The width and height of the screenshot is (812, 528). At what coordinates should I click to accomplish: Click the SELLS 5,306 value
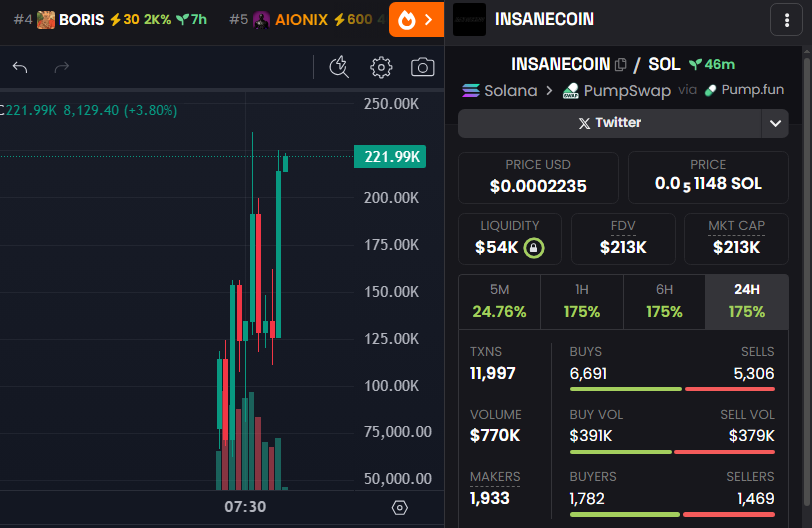(x=753, y=374)
